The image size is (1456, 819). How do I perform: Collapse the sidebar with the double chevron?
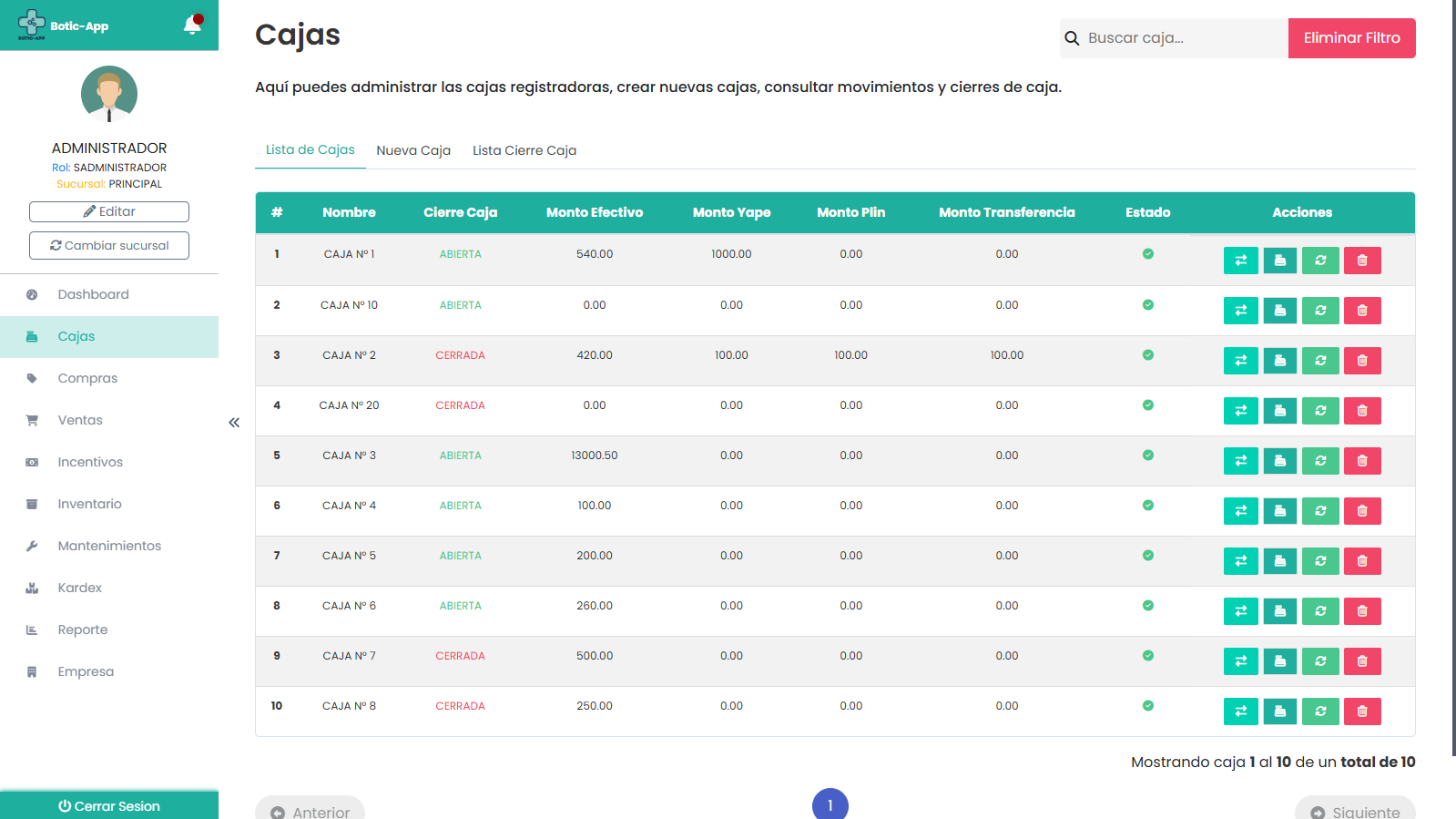234,423
